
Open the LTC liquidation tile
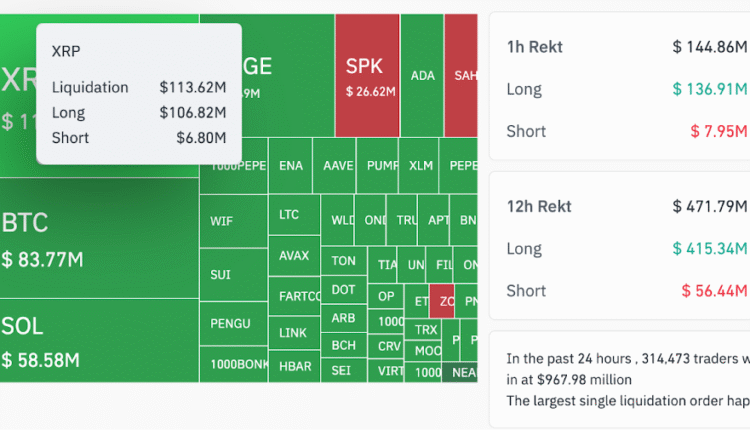(293, 214)
